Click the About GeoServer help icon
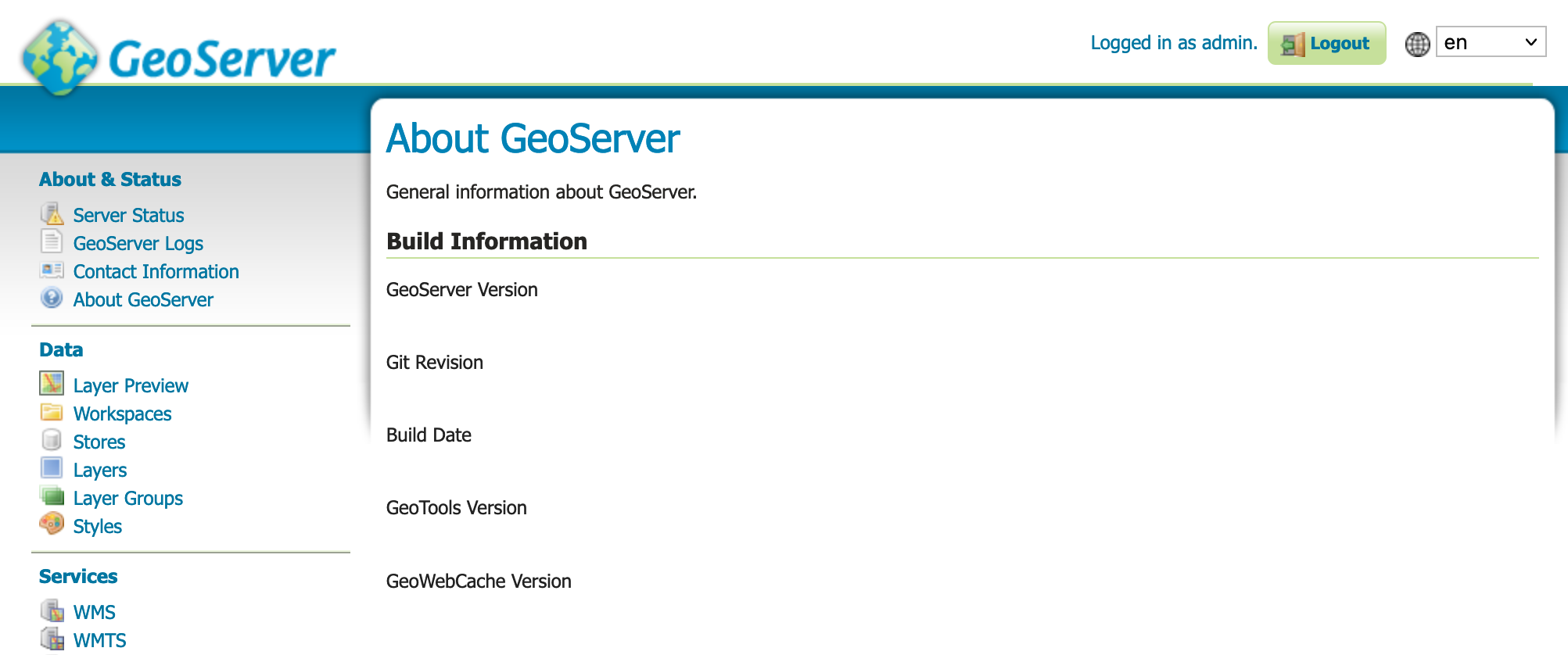 coord(52,299)
